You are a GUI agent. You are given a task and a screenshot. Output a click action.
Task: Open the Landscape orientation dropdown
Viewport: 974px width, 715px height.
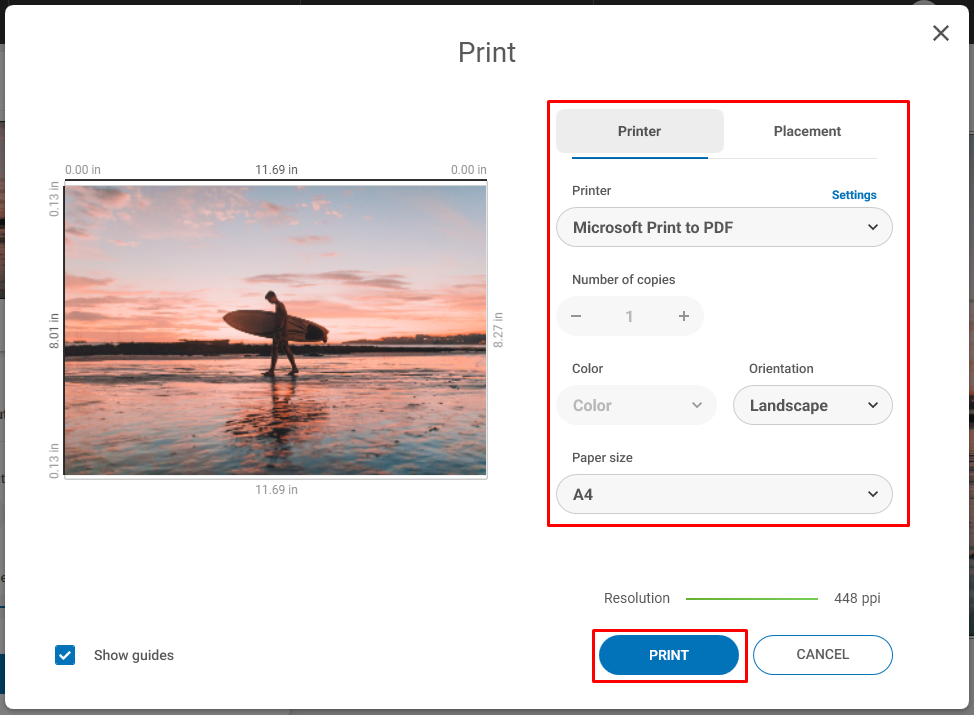click(x=812, y=405)
